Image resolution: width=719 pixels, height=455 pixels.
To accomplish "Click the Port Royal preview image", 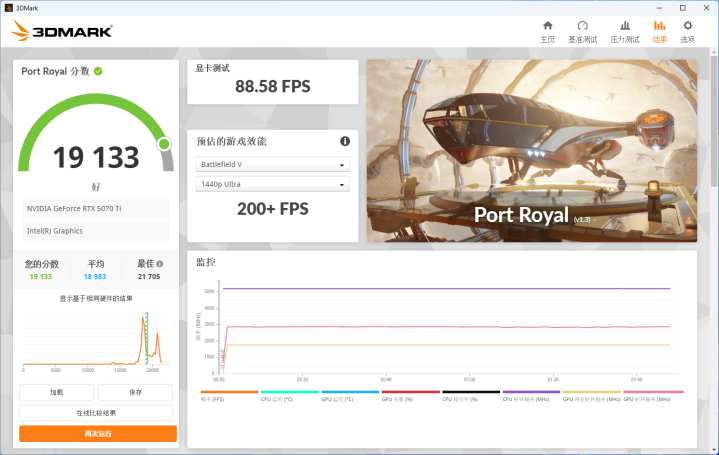I will 532,150.
